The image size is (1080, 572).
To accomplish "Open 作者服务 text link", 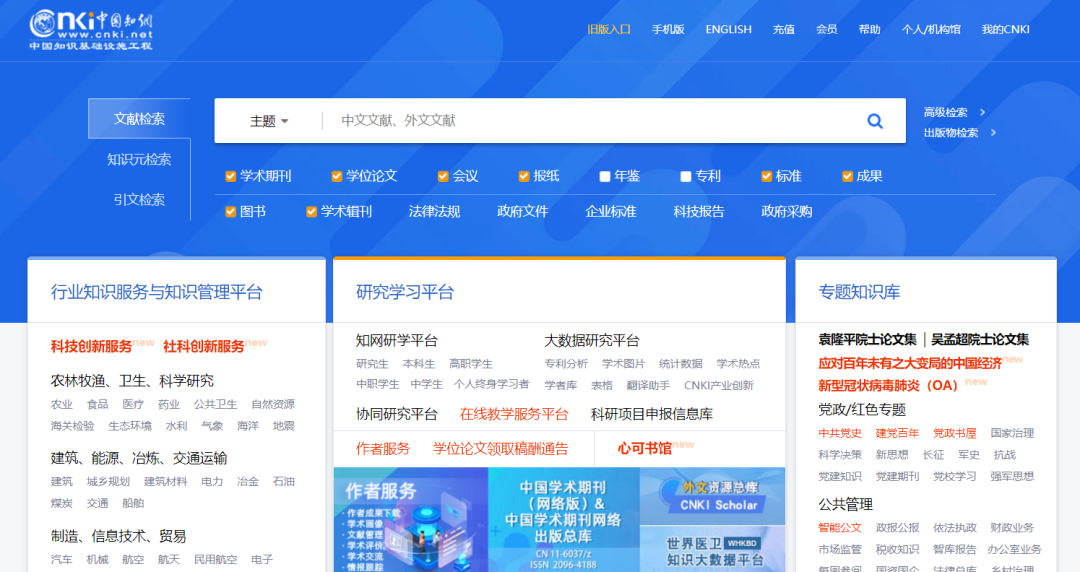I will [383, 449].
